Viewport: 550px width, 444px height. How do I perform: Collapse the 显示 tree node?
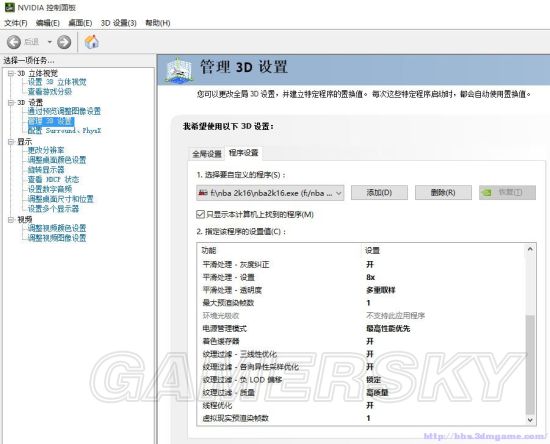click(x=11, y=141)
